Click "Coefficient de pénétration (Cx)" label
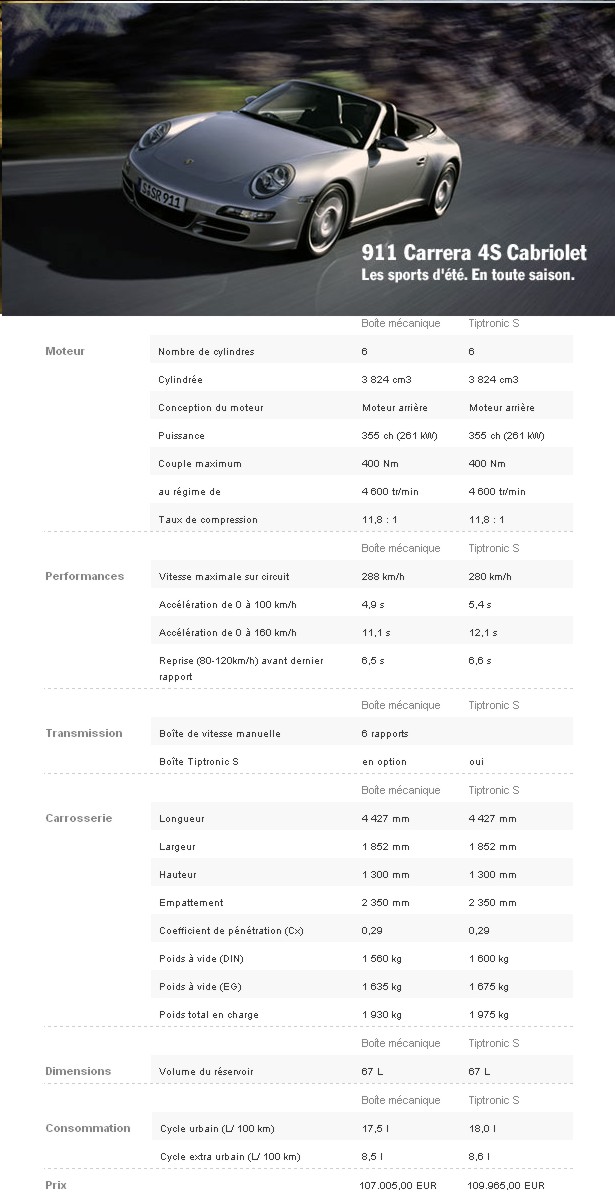Viewport: 615px width, 1196px height. (231, 931)
